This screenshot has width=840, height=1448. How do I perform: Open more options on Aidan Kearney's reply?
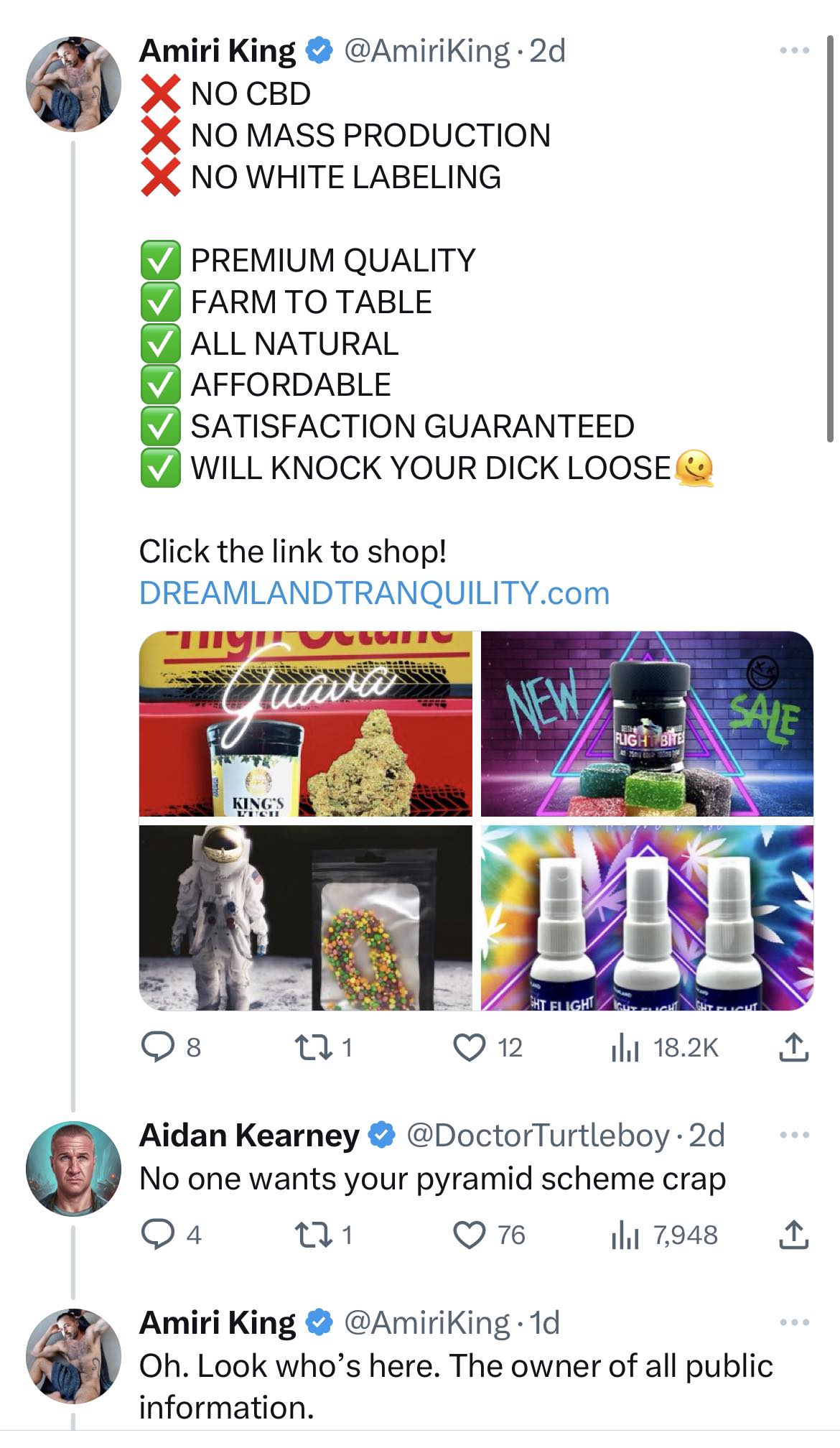click(794, 1136)
